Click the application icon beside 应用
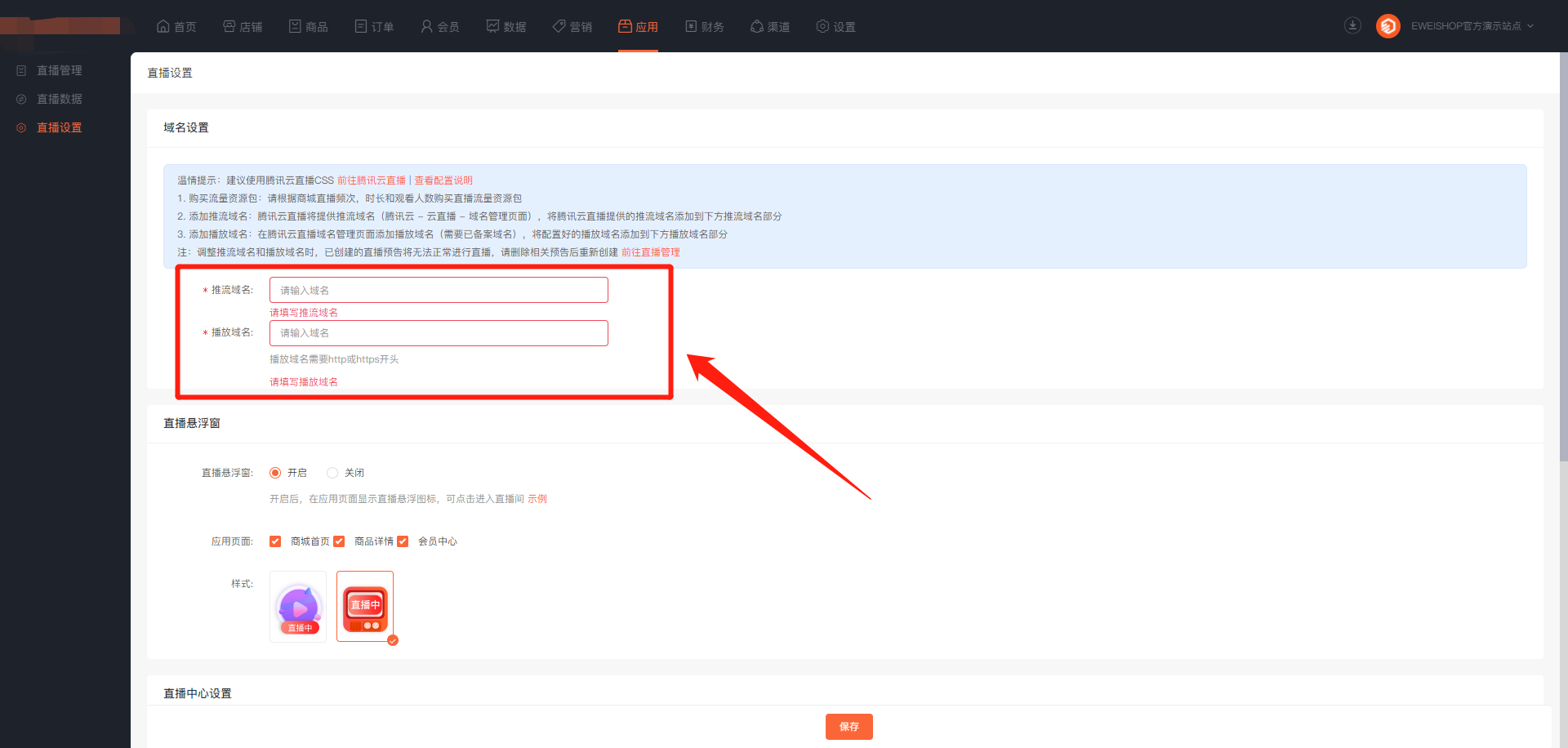Viewport: 1568px width, 748px height. click(x=625, y=26)
